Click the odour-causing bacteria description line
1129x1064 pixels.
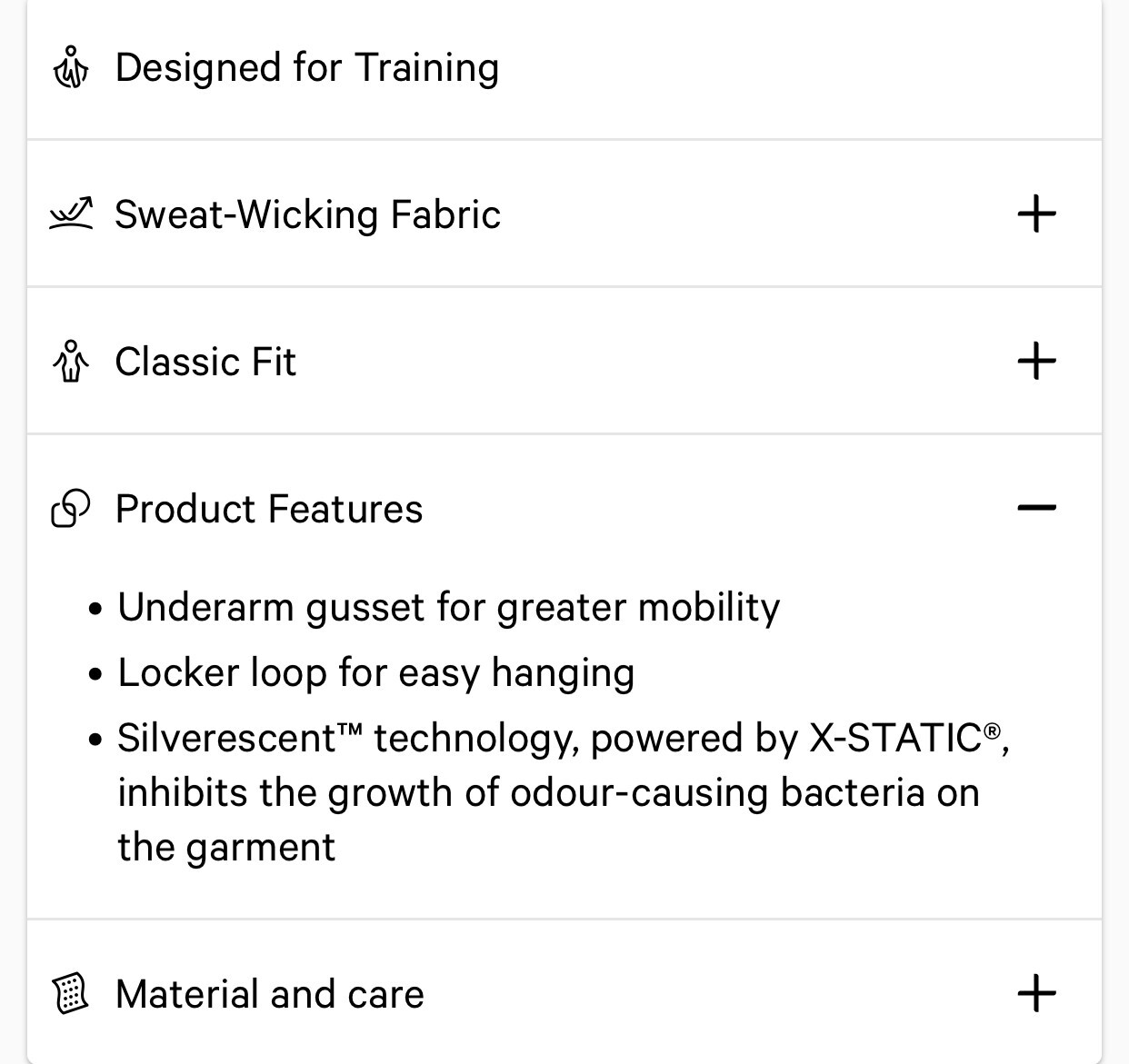[x=548, y=793]
